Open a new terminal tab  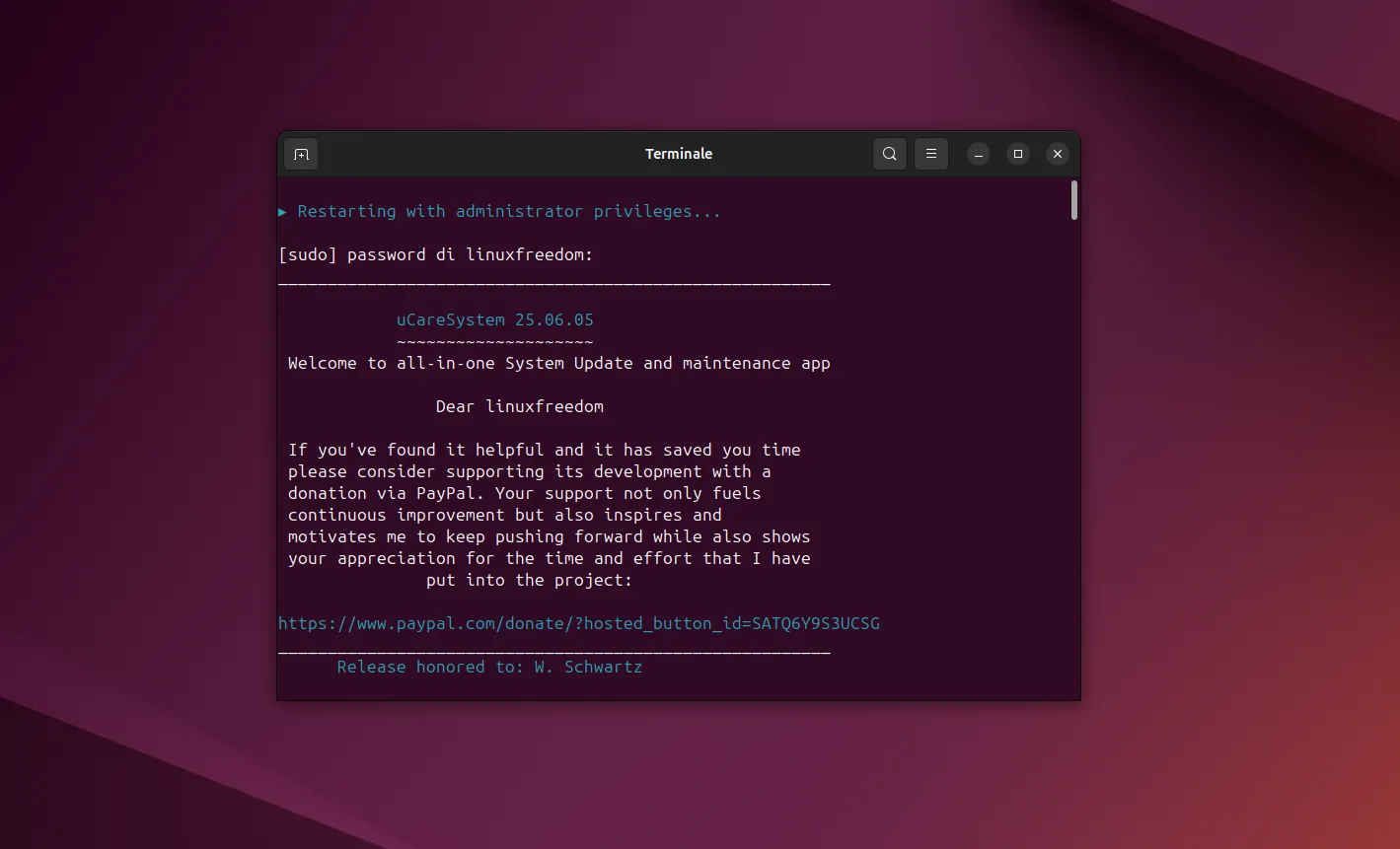click(x=301, y=154)
